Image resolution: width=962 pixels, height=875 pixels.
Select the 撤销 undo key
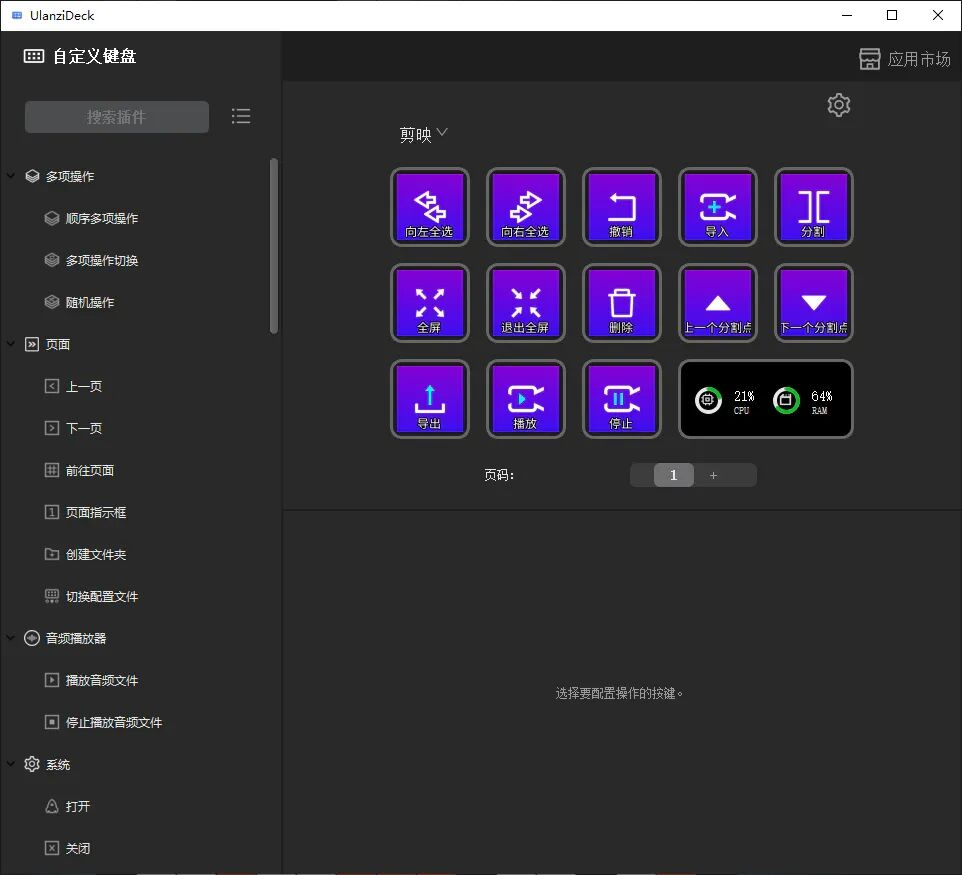coord(621,207)
